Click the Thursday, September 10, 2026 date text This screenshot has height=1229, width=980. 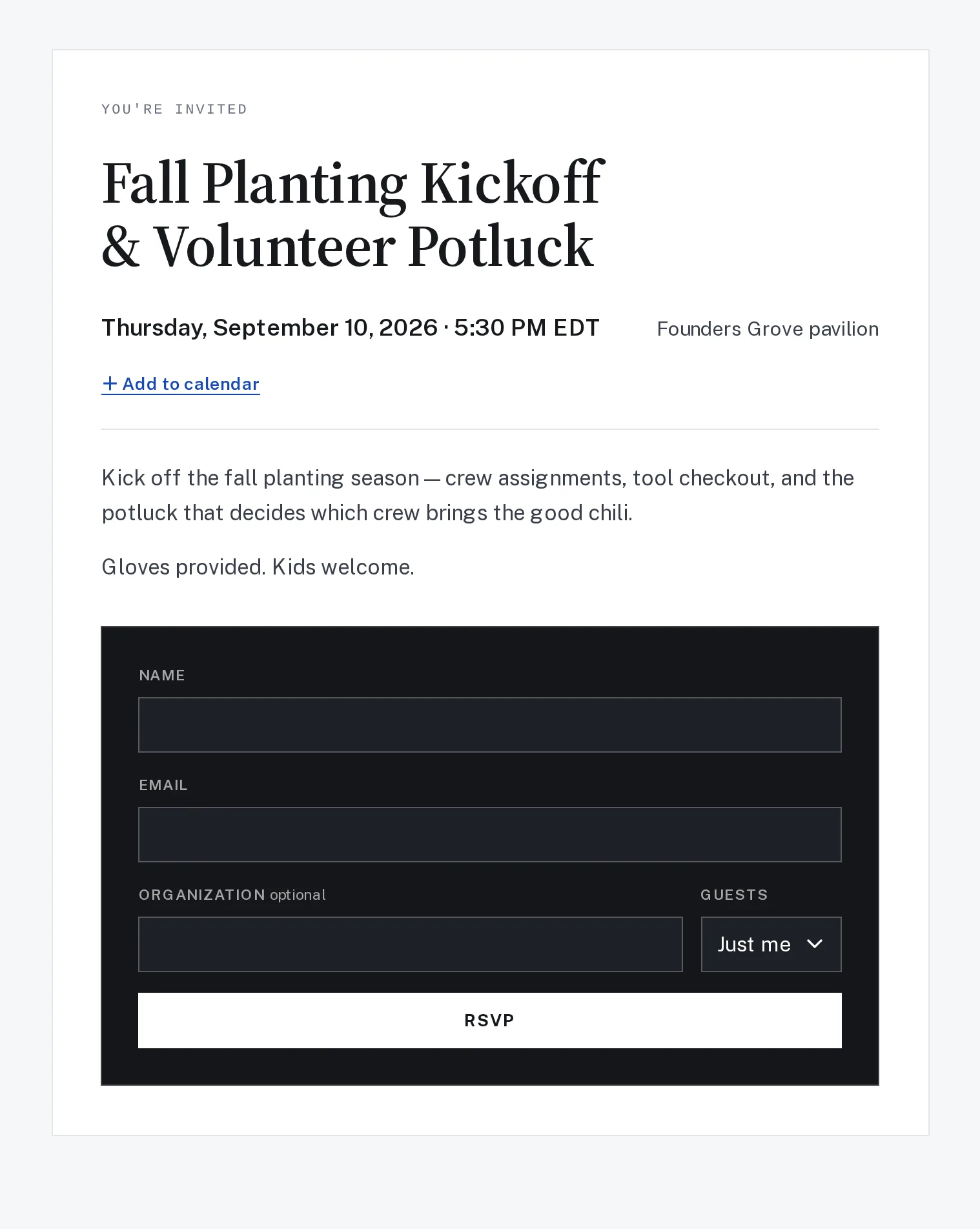(x=270, y=328)
